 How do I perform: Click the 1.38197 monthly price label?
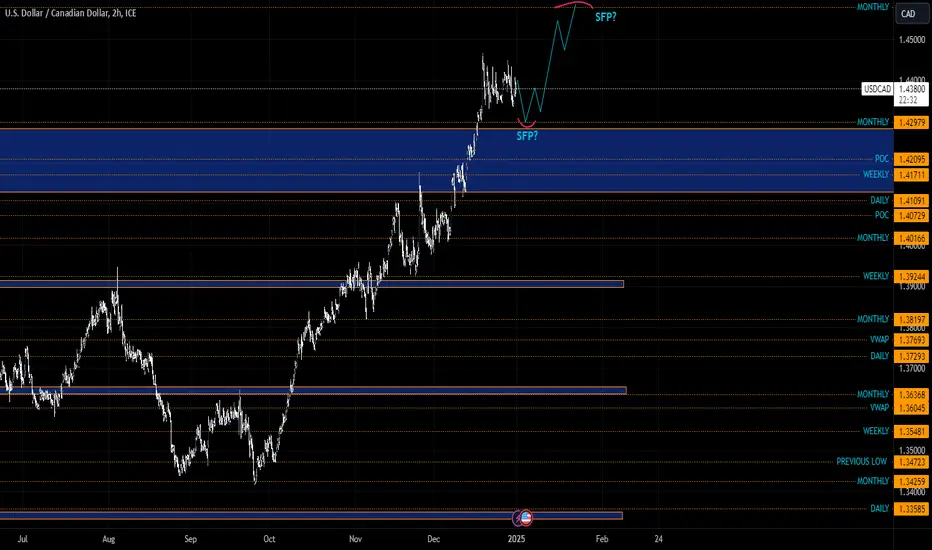[x=912, y=320]
